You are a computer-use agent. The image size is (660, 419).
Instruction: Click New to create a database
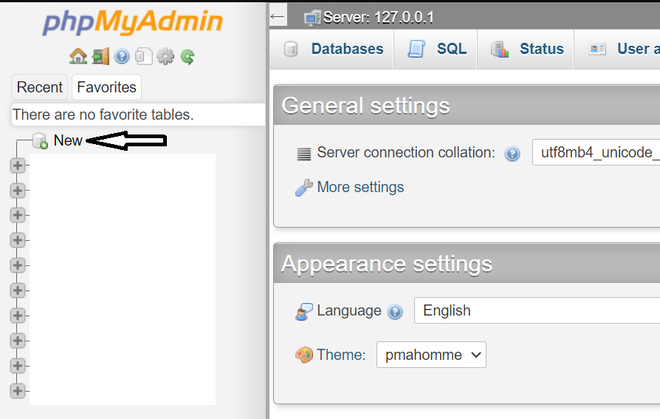tap(68, 141)
